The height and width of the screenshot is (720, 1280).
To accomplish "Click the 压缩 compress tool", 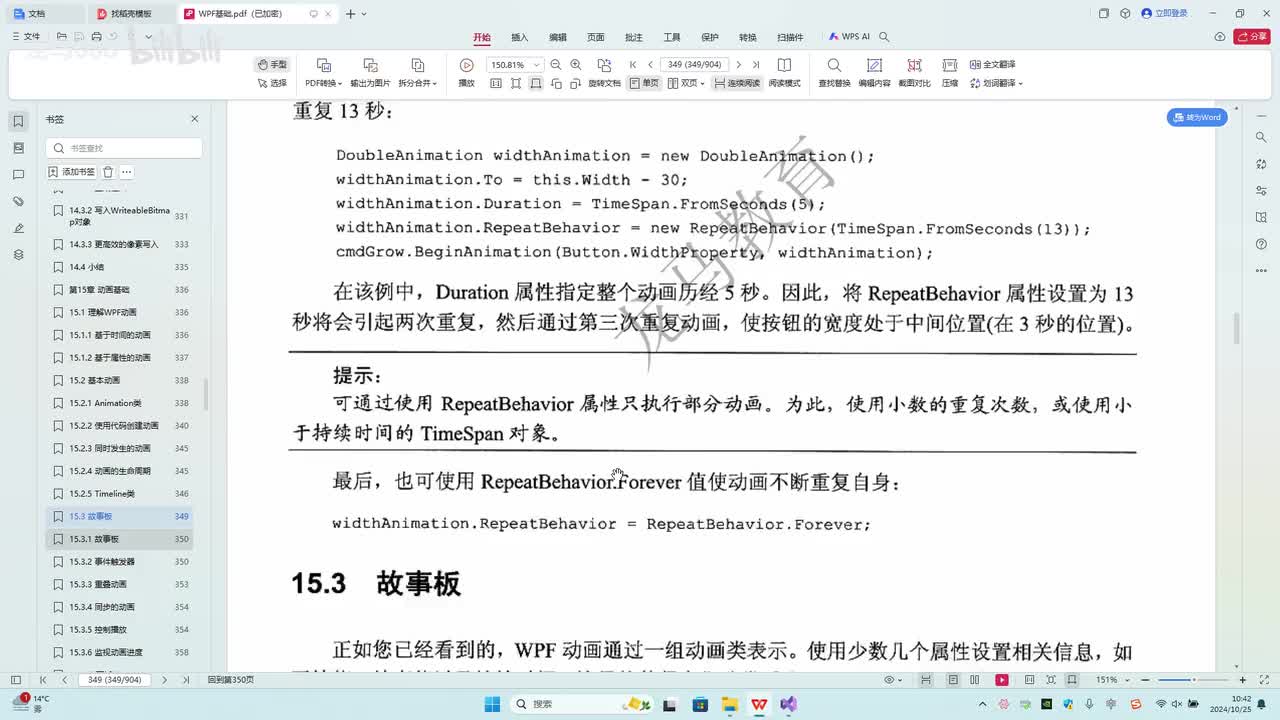I will coord(950,72).
